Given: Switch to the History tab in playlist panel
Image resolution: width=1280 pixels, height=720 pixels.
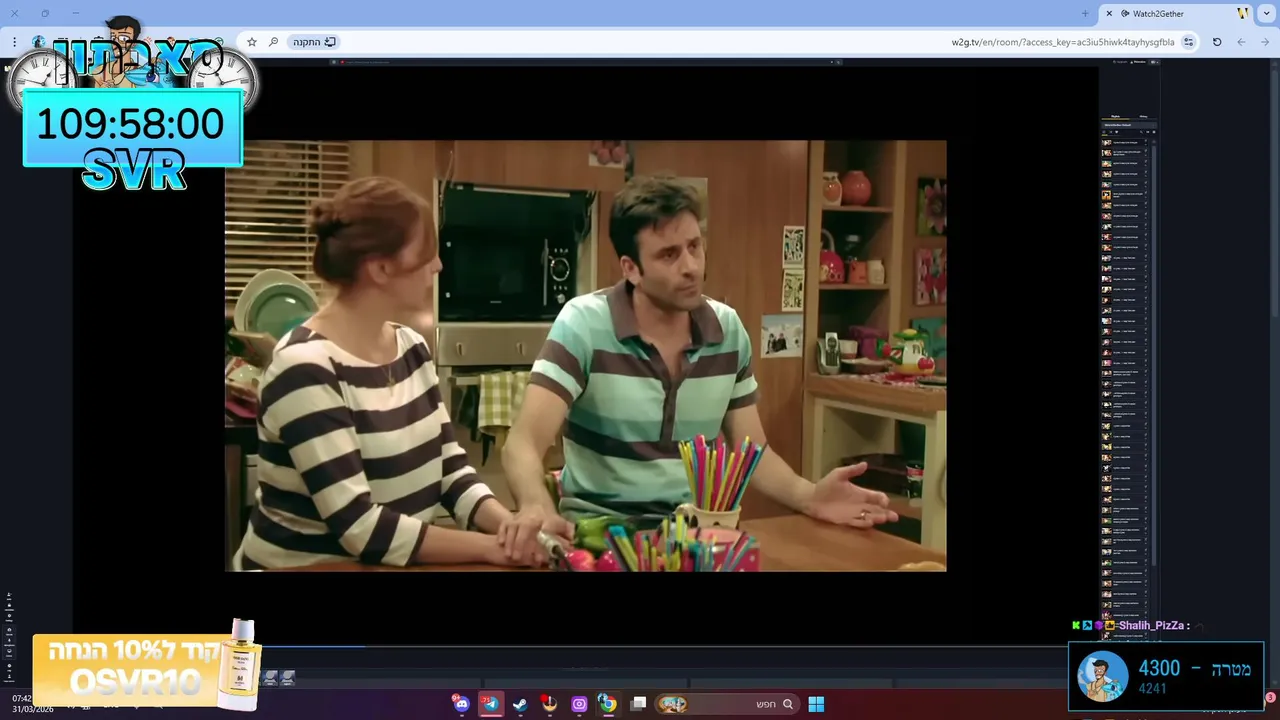Looking at the screenshot, I should [1143, 117].
